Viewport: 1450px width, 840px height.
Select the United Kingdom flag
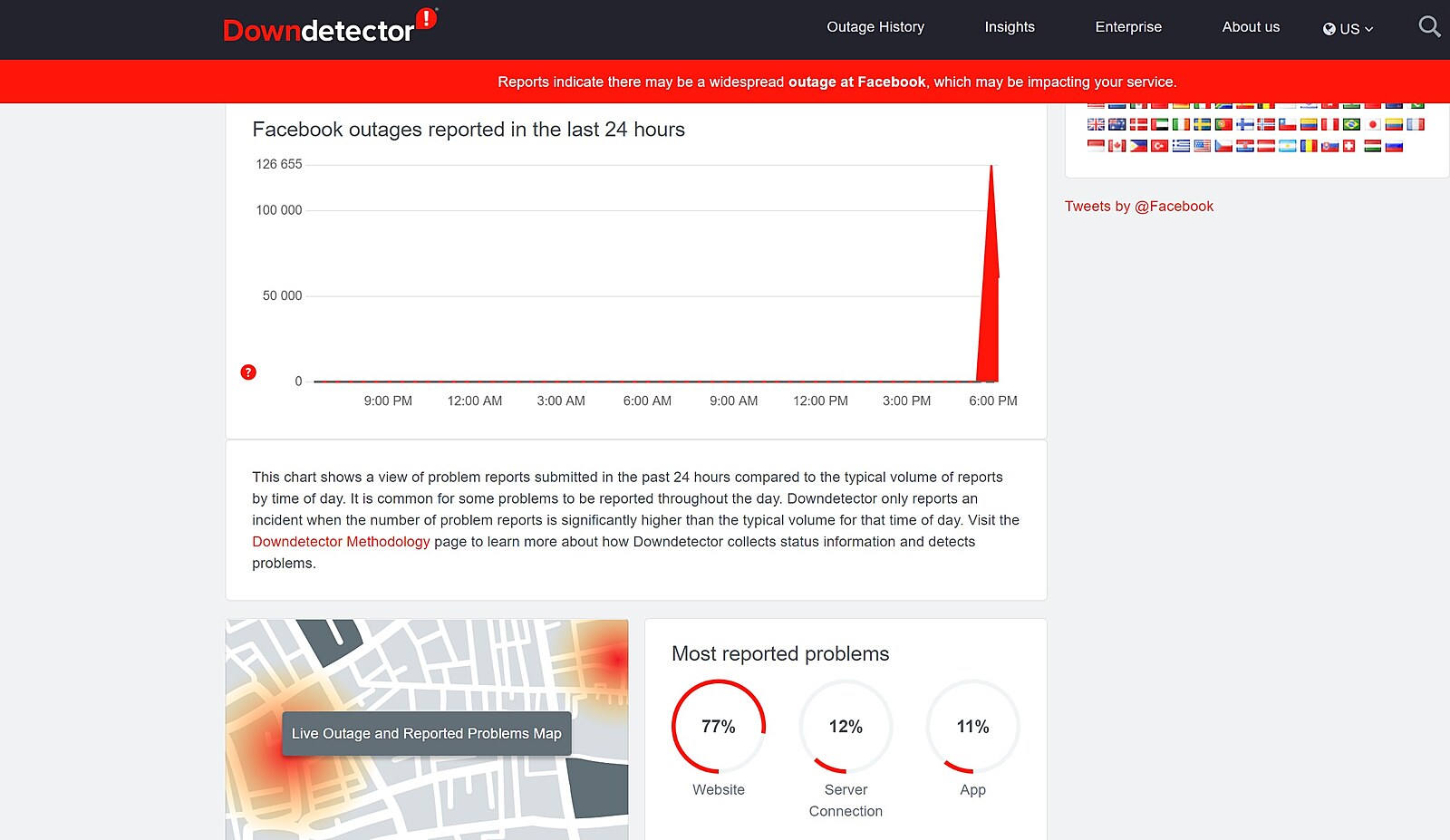pyautogui.click(x=1096, y=125)
